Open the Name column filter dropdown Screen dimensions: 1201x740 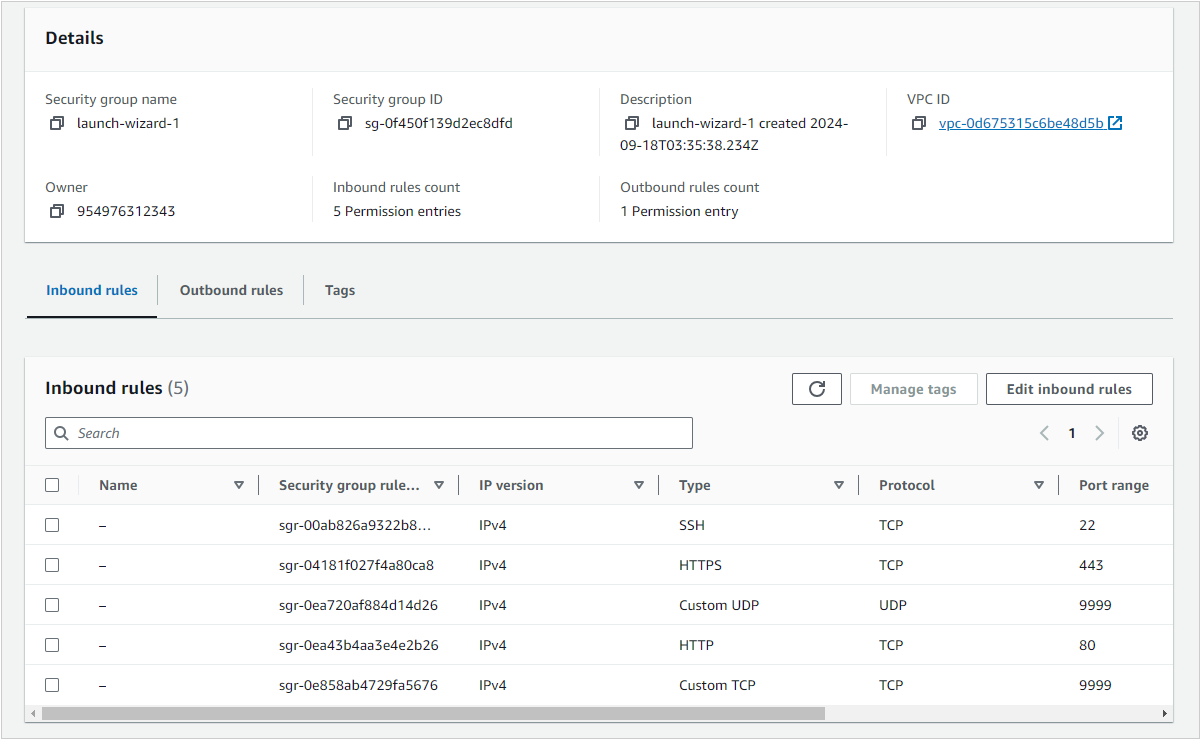(x=239, y=484)
